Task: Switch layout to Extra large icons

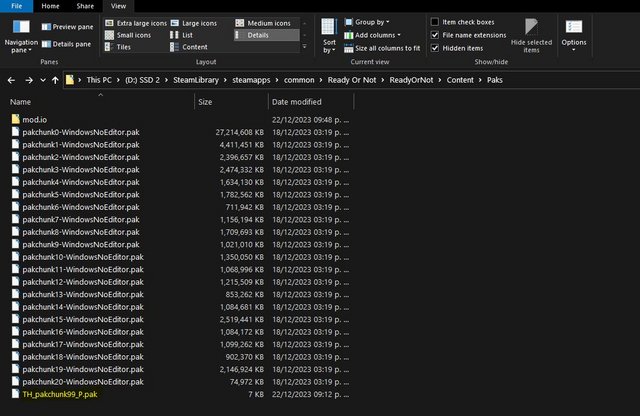Action: pos(136,23)
